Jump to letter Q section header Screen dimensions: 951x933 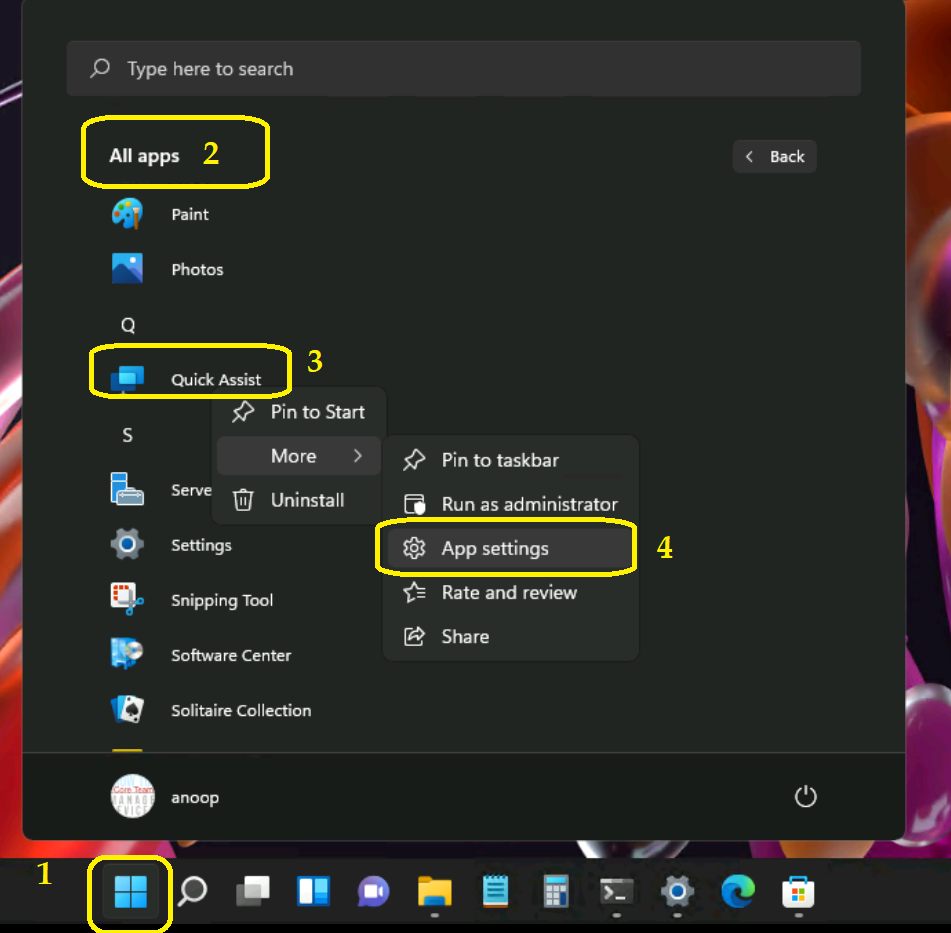[x=128, y=325]
